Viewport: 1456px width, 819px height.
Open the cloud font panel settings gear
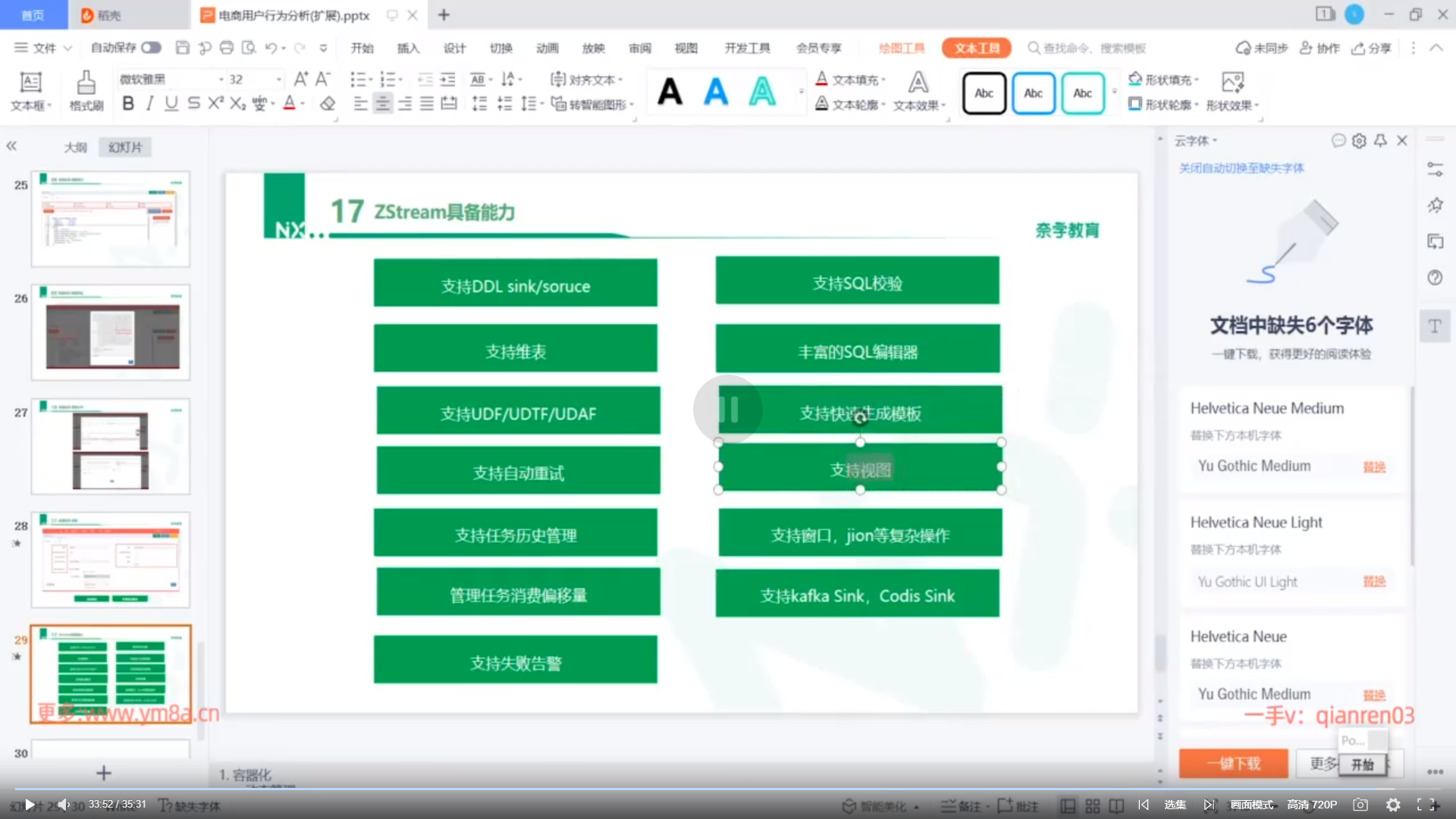(x=1359, y=141)
